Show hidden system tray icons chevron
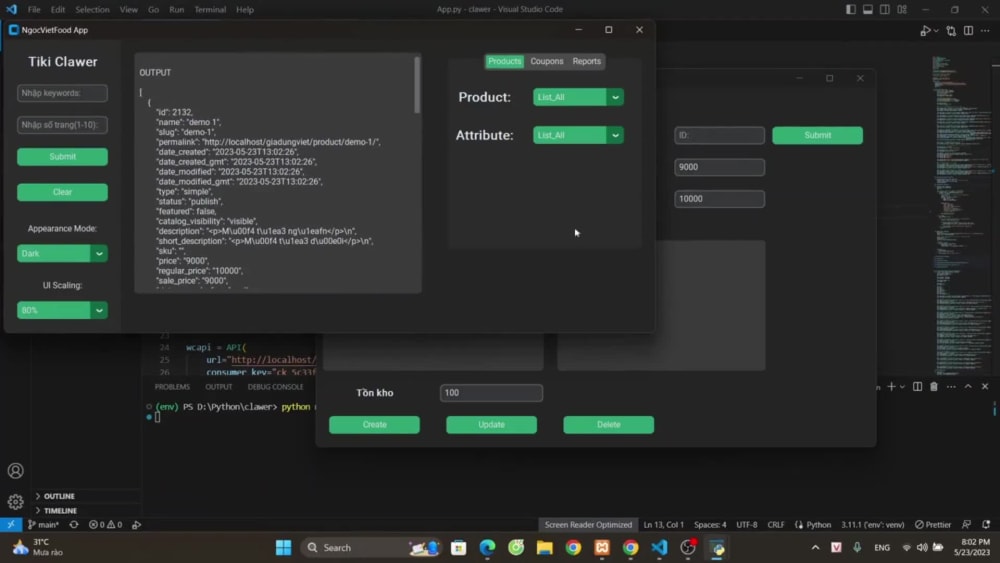This screenshot has width=1000, height=563. [815, 547]
